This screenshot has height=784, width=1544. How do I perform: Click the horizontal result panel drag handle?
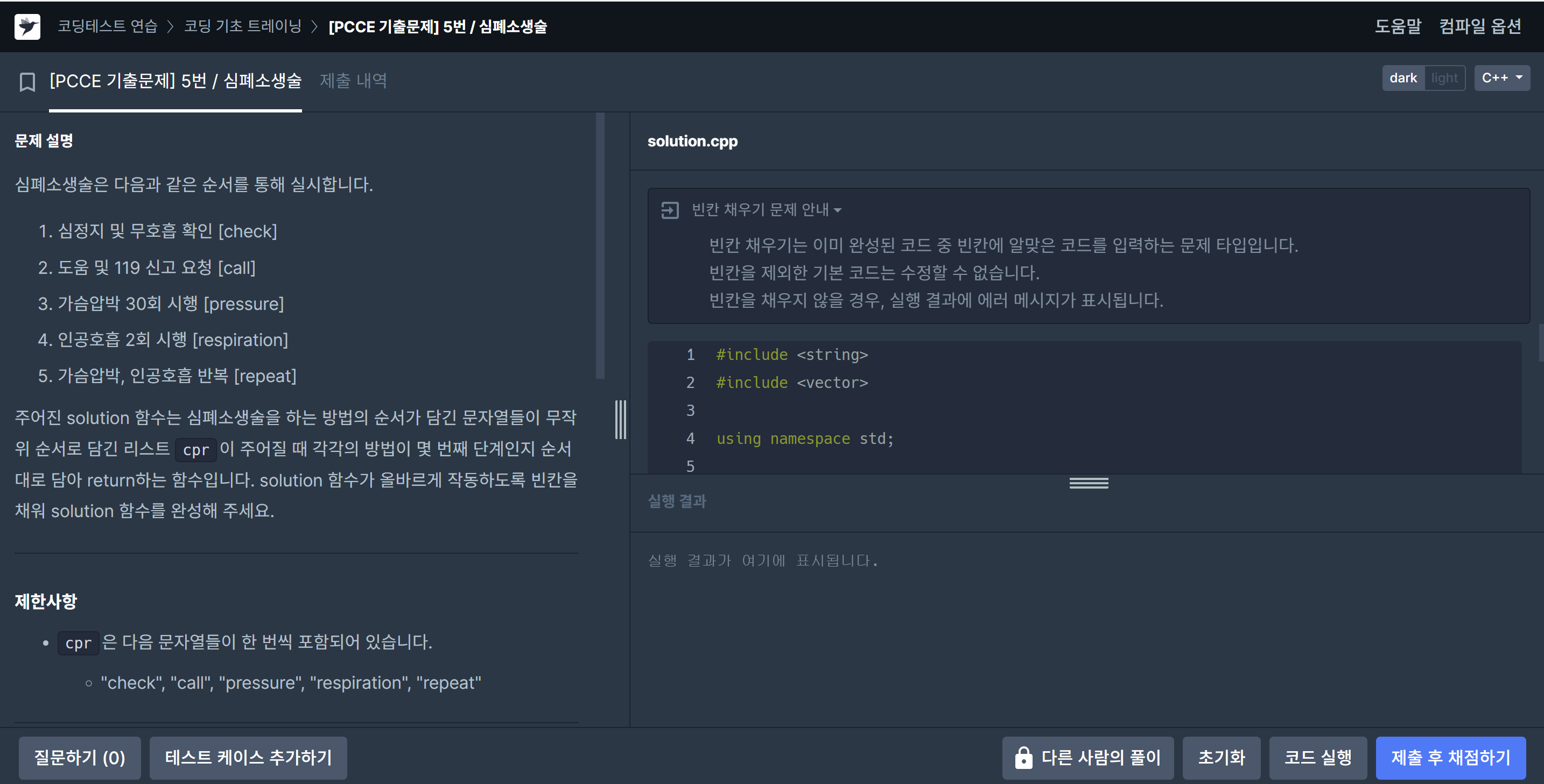pyautogui.click(x=1089, y=483)
